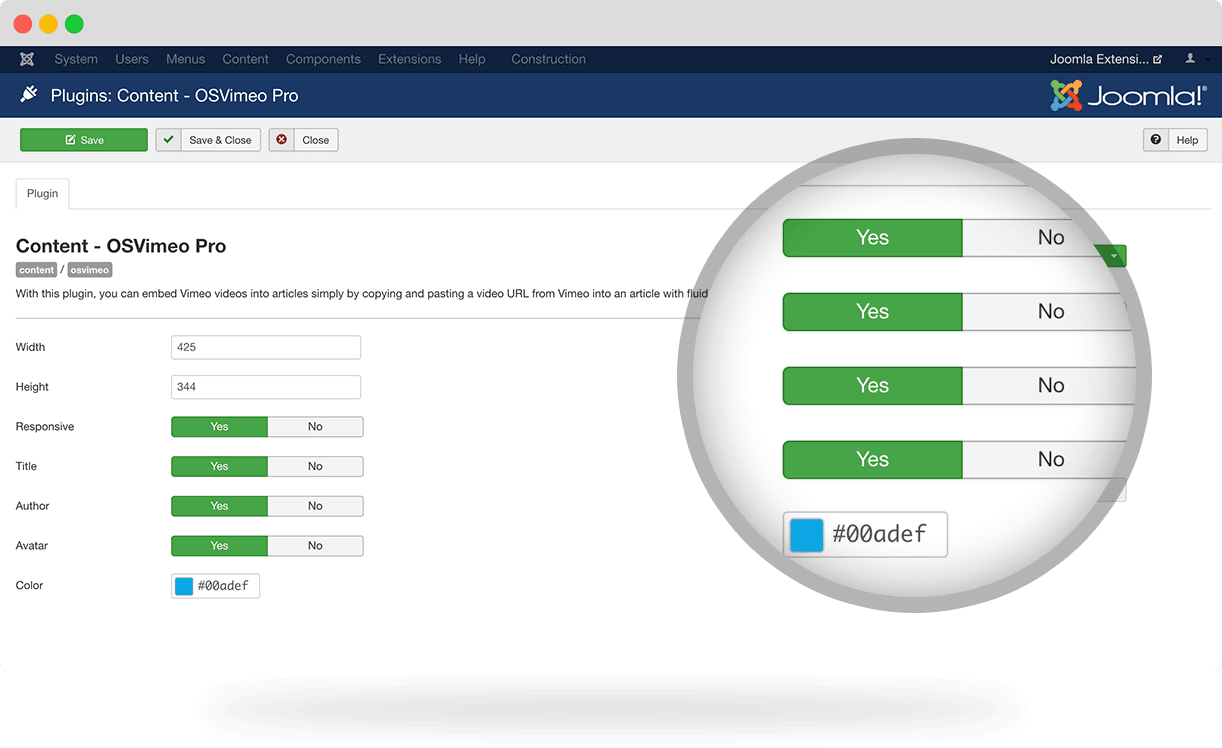
Task: Click the Close button in toolbar
Action: tap(303, 140)
